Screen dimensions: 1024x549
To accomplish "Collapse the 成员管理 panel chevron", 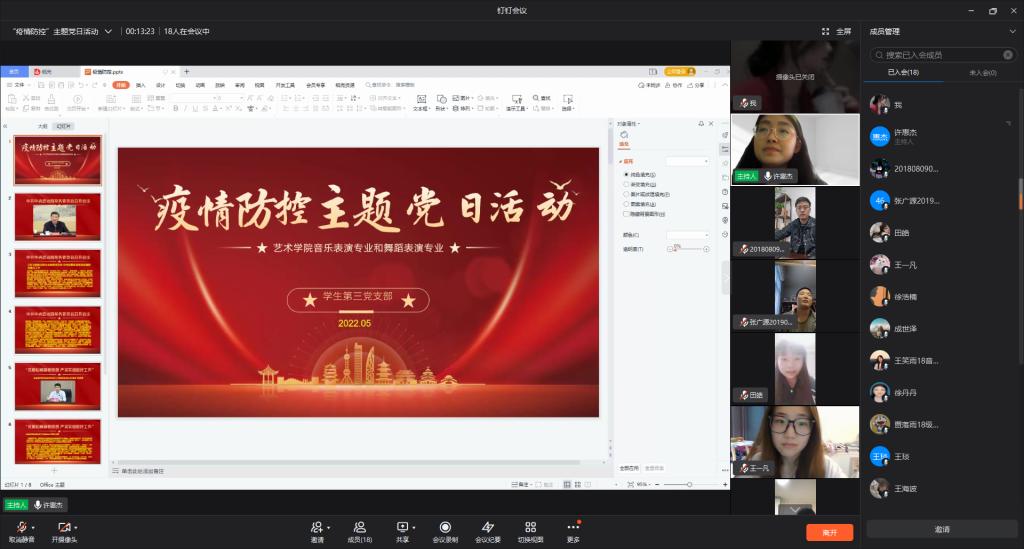I will click(x=1012, y=32).
